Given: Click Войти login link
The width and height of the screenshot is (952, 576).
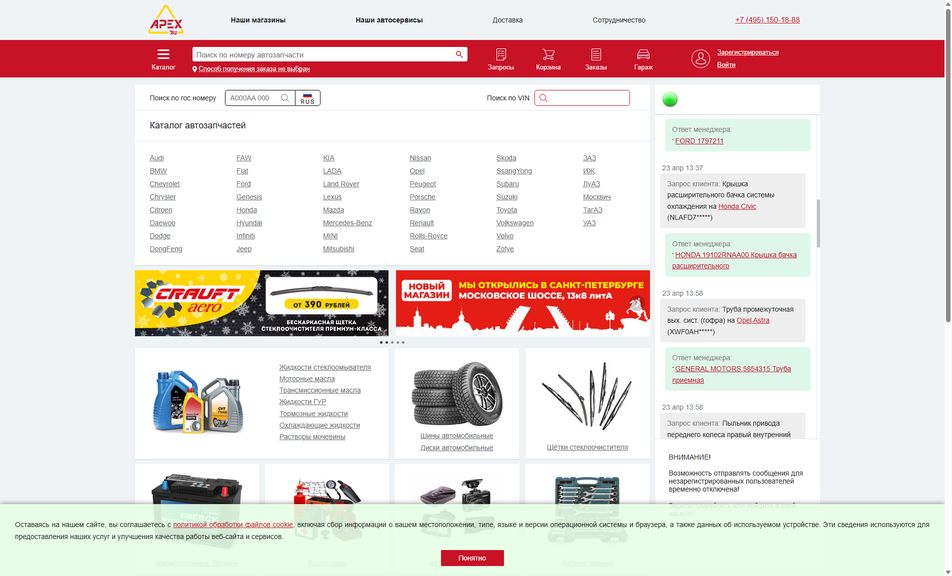Looking at the screenshot, I should pyautogui.click(x=726, y=65).
